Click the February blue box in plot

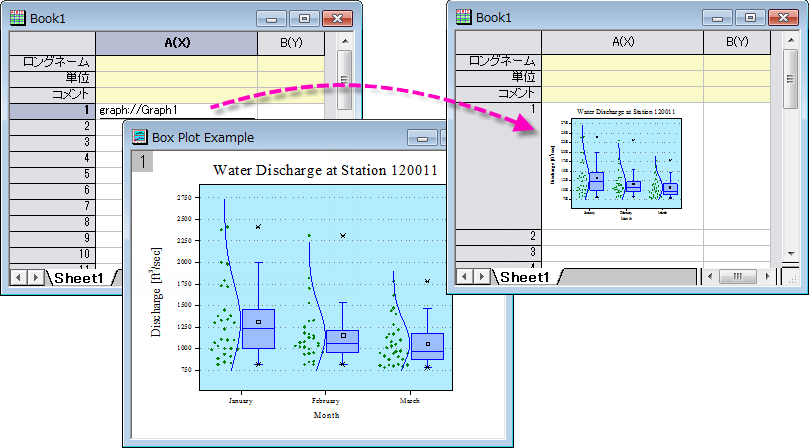(x=343, y=342)
